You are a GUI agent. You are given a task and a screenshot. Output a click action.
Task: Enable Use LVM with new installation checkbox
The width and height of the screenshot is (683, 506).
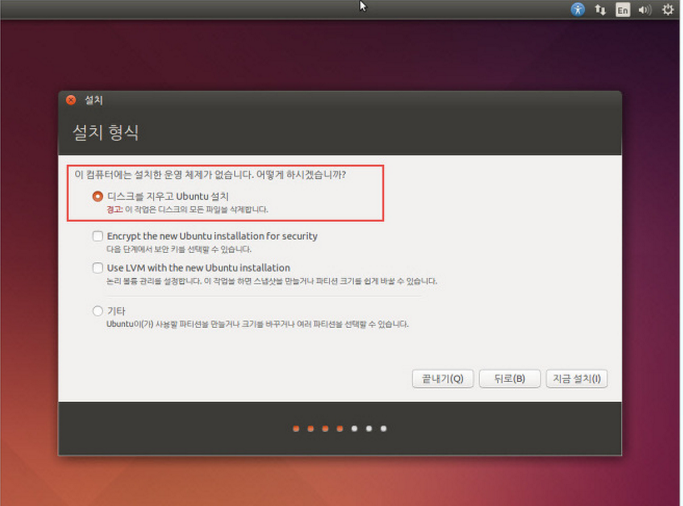pyautogui.click(x=98, y=267)
